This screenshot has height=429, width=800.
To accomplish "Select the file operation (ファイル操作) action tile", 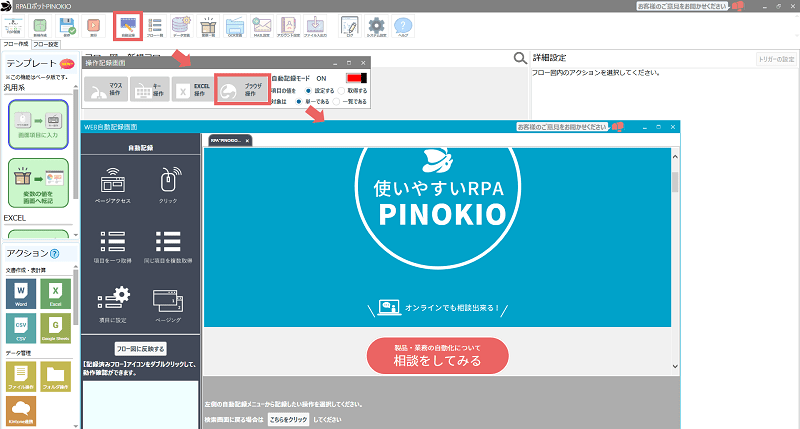I will (21, 376).
